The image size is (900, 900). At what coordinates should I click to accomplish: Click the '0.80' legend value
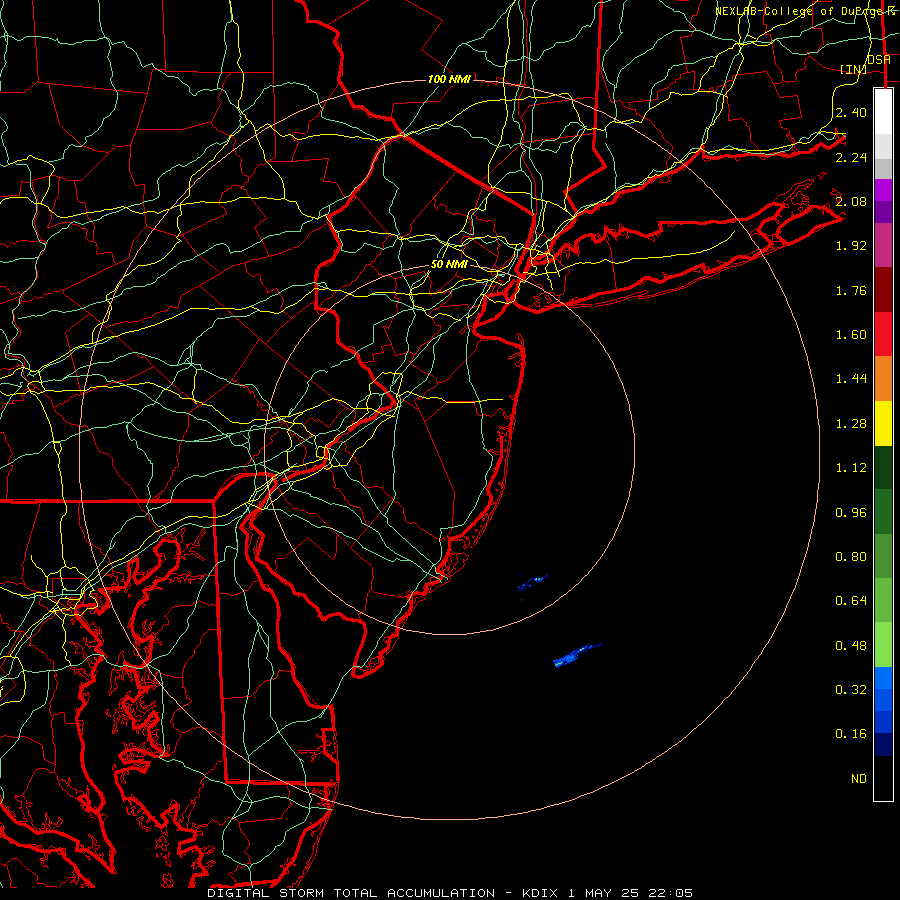851,557
